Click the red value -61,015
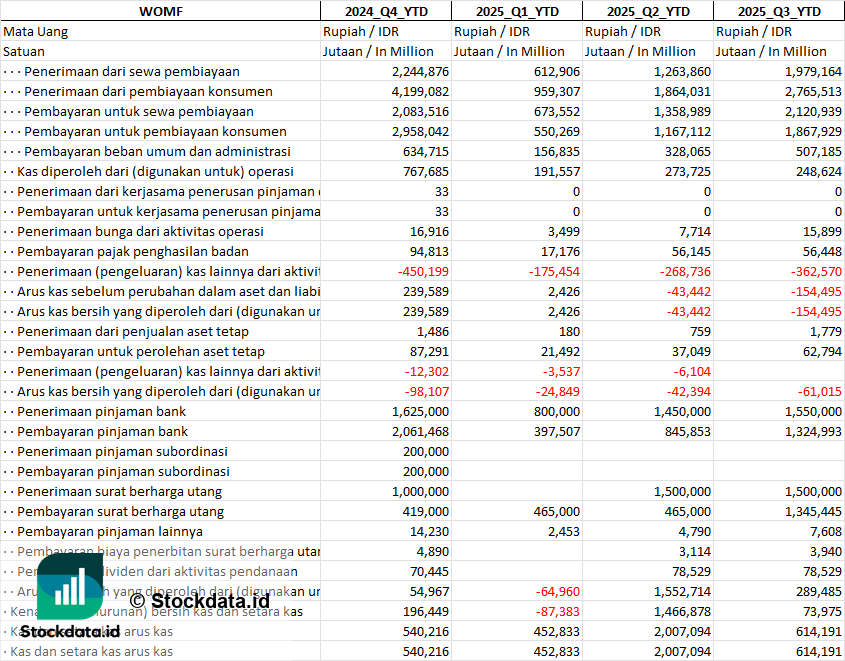This screenshot has height=661, width=845. (x=816, y=391)
